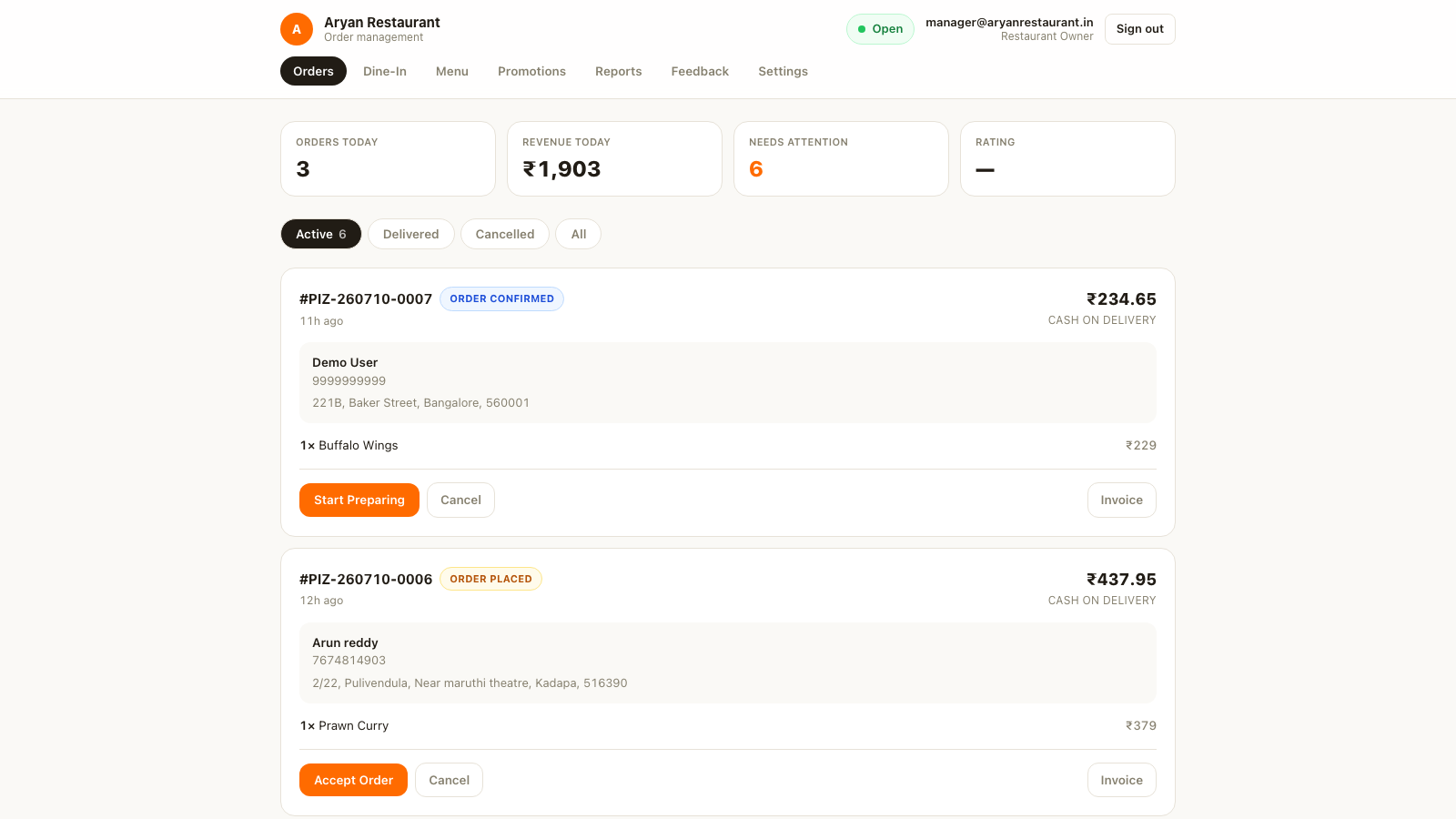Click the 12h ago timestamp
The width and height of the screenshot is (1456, 819).
click(x=322, y=601)
